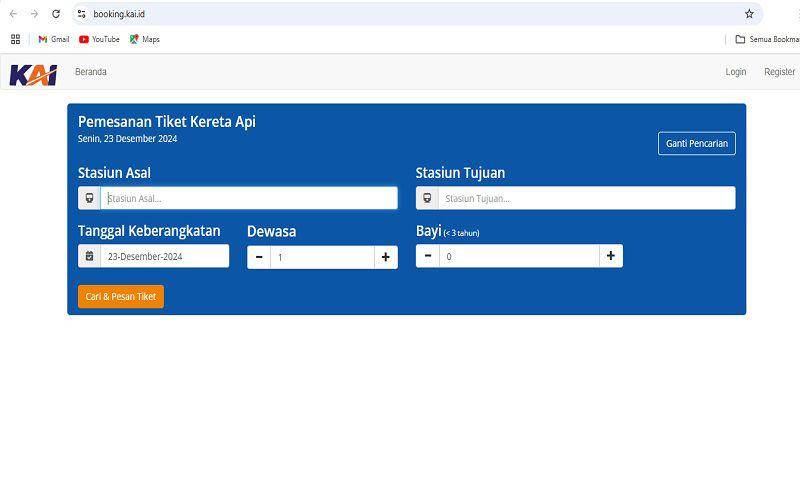Reload the page with the refresh icon
Screen dimensions: 800x500
(56, 14)
